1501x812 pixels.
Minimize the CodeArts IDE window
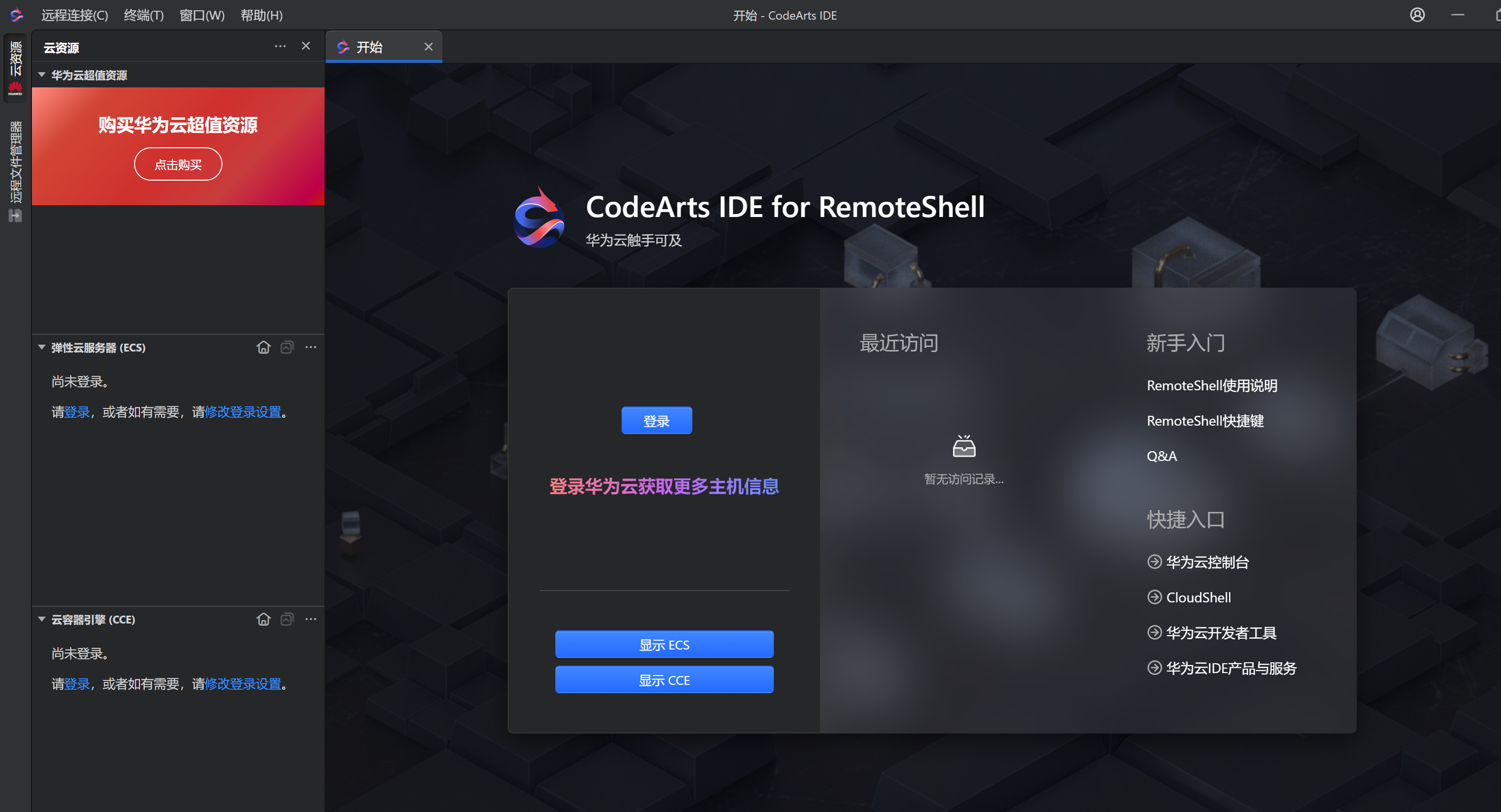[1458, 15]
